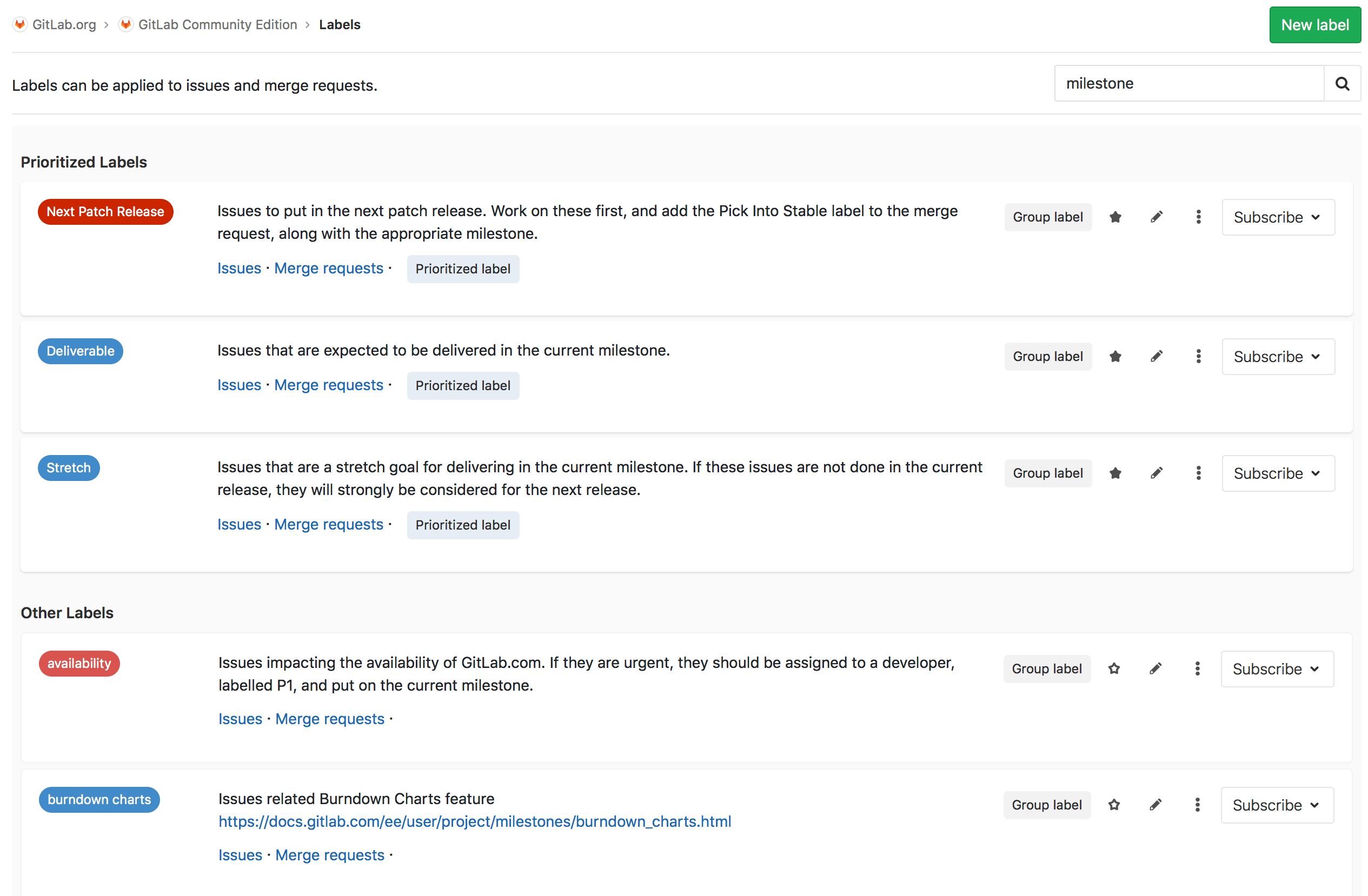The image size is (1368, 896).
Task: Click the Prioritized label badge on Next Patch Release
Action: pyautogui.click(x=463, y=268)
